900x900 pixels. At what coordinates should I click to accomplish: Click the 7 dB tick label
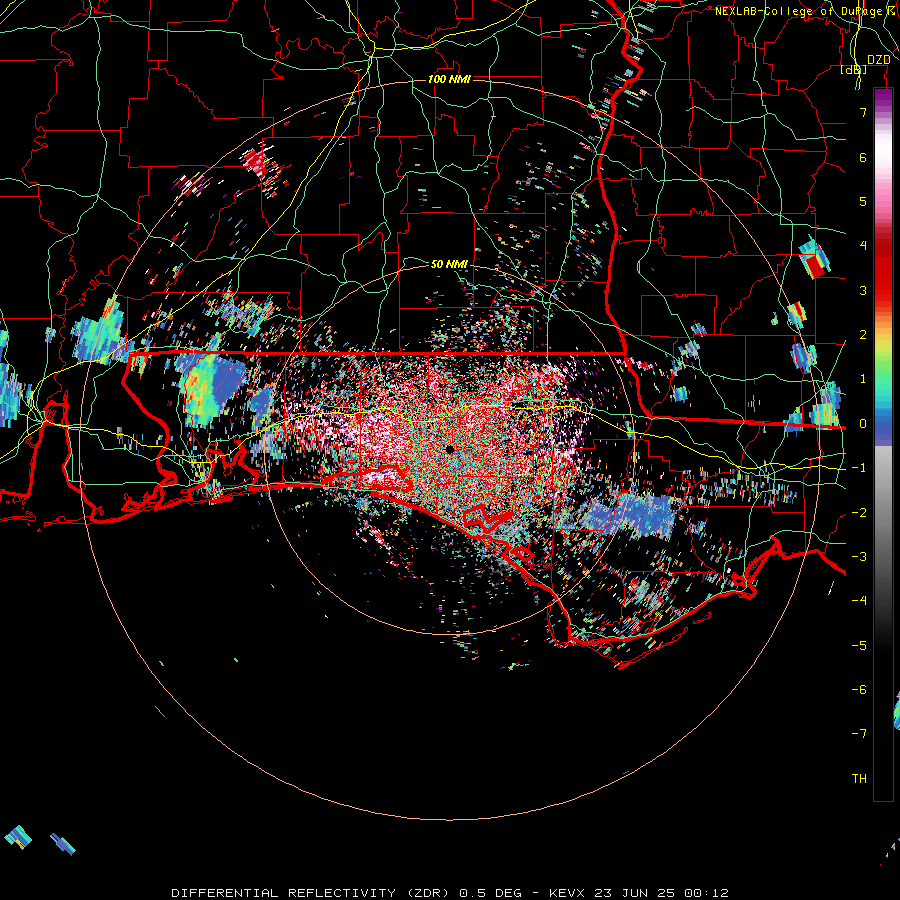point(863,112)
